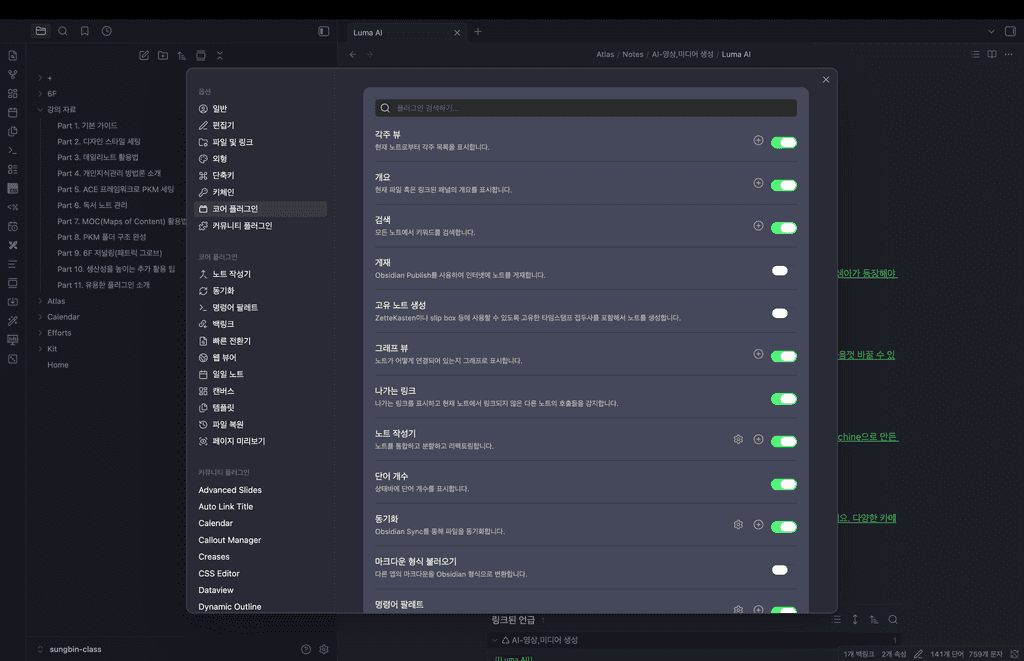Open Sync plugin settings gear
The width and height of the screenshot is (1024, 661).
[x=738, y=524]
